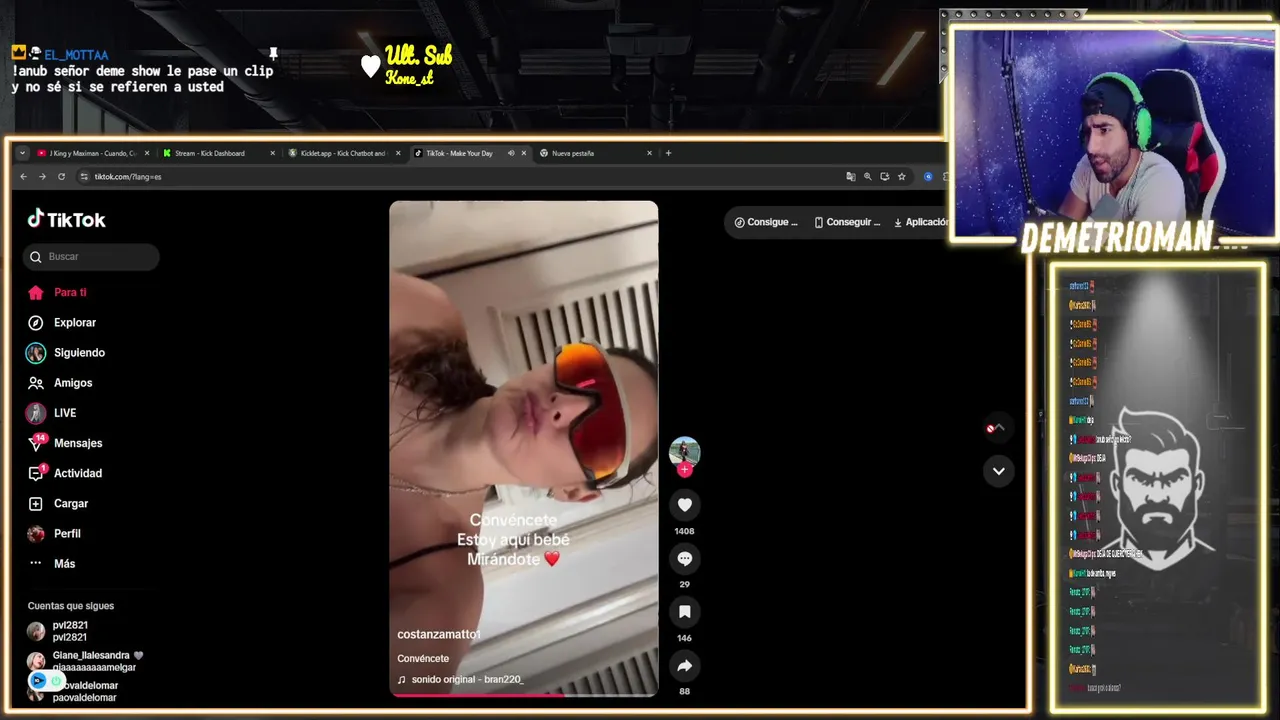Screen dimensions: 1280x720
Task: Click the browser back arrow
Action: pyautogui.click(x=24, y=176)
